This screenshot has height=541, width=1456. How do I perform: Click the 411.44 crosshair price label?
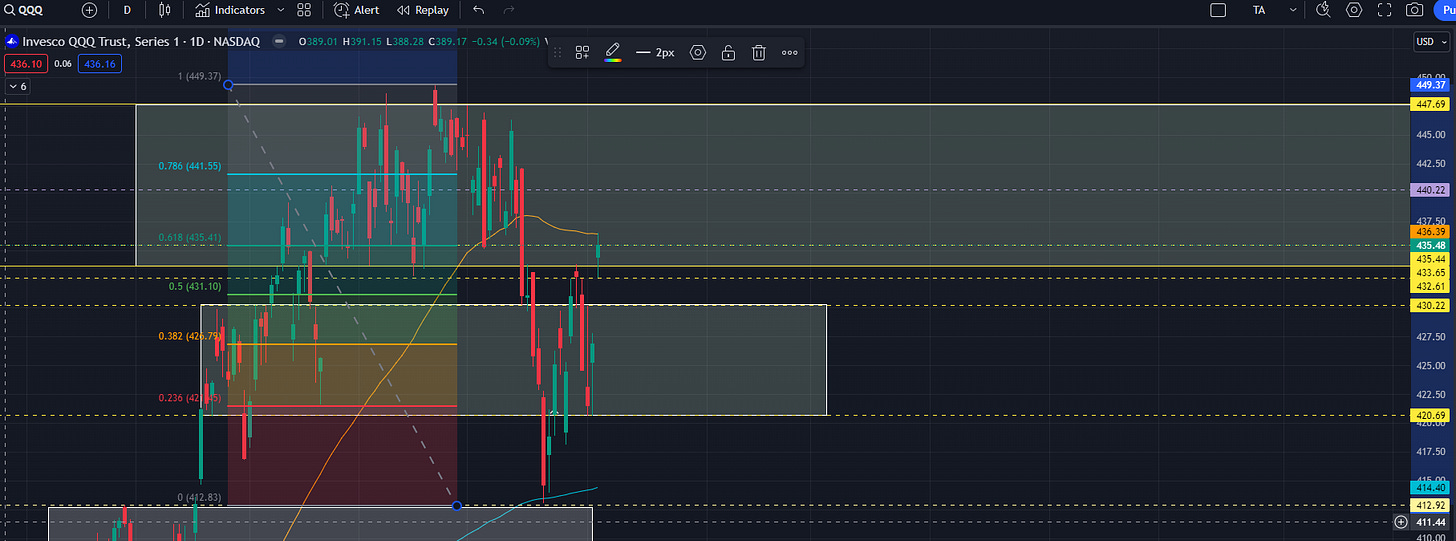click(x=1432, y=522)
